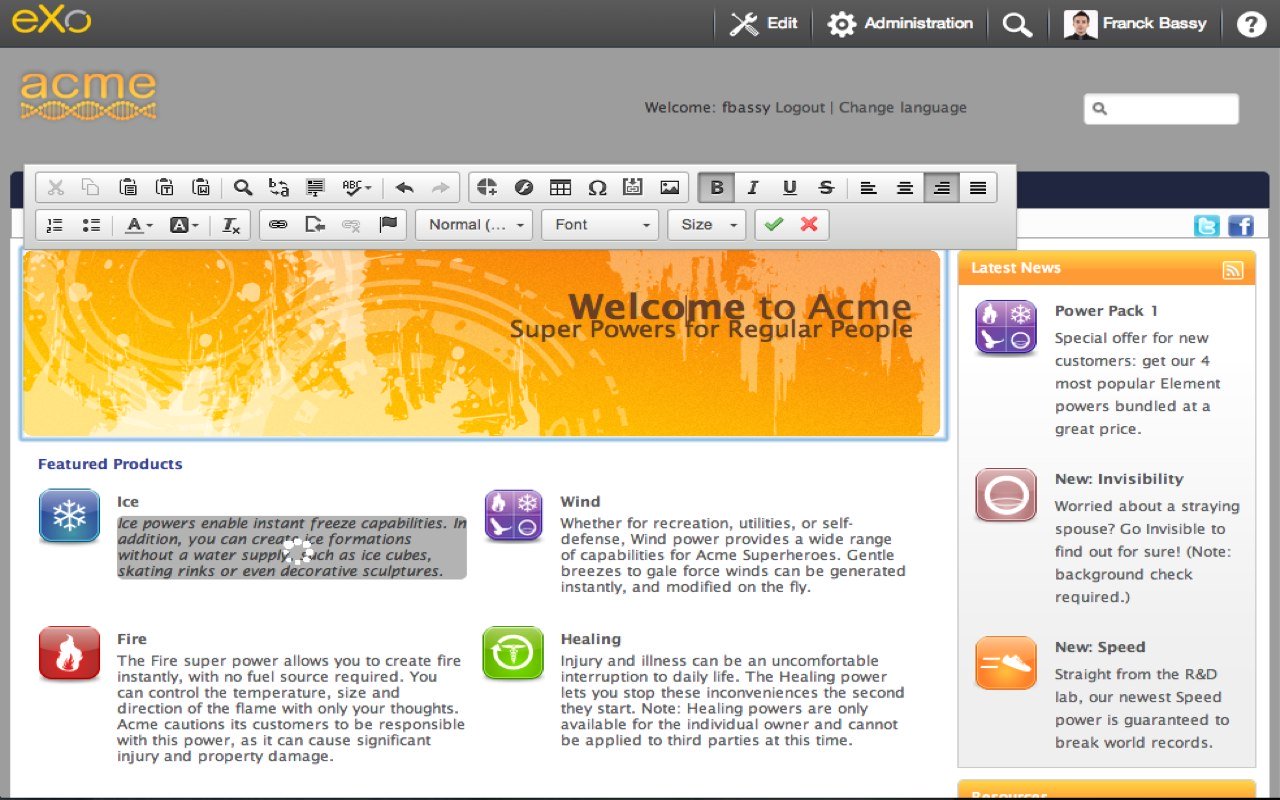Viewport: 1280px width, 800px height.
Task: Click the site search input field
Action: click(x=1161, y=109)
